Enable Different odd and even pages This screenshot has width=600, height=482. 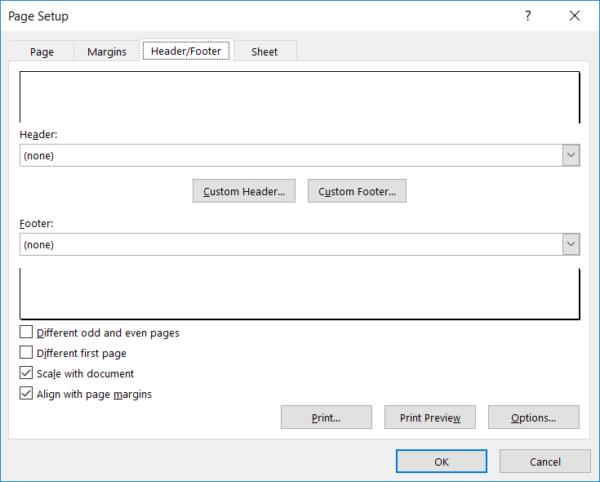pyautogui.click(x=26, y=332)
